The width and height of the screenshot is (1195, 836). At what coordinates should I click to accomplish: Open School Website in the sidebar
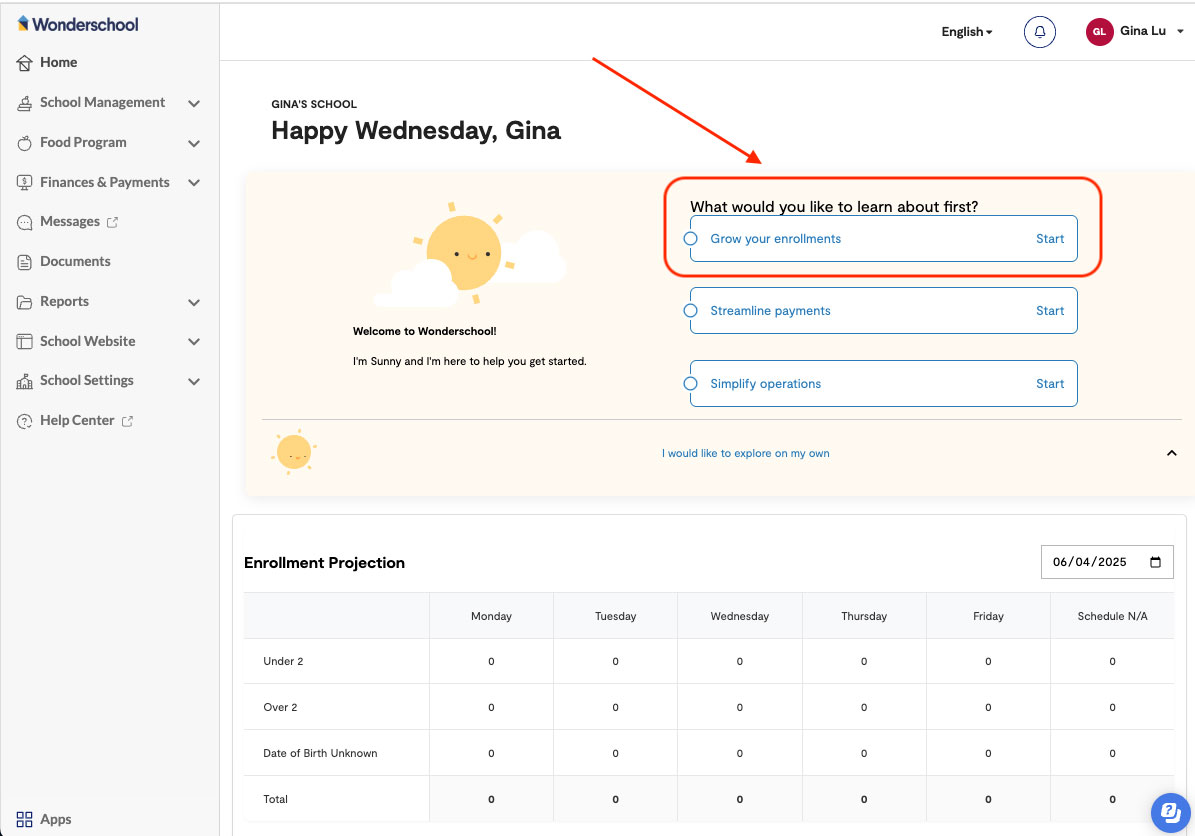[x=87, y=341]
